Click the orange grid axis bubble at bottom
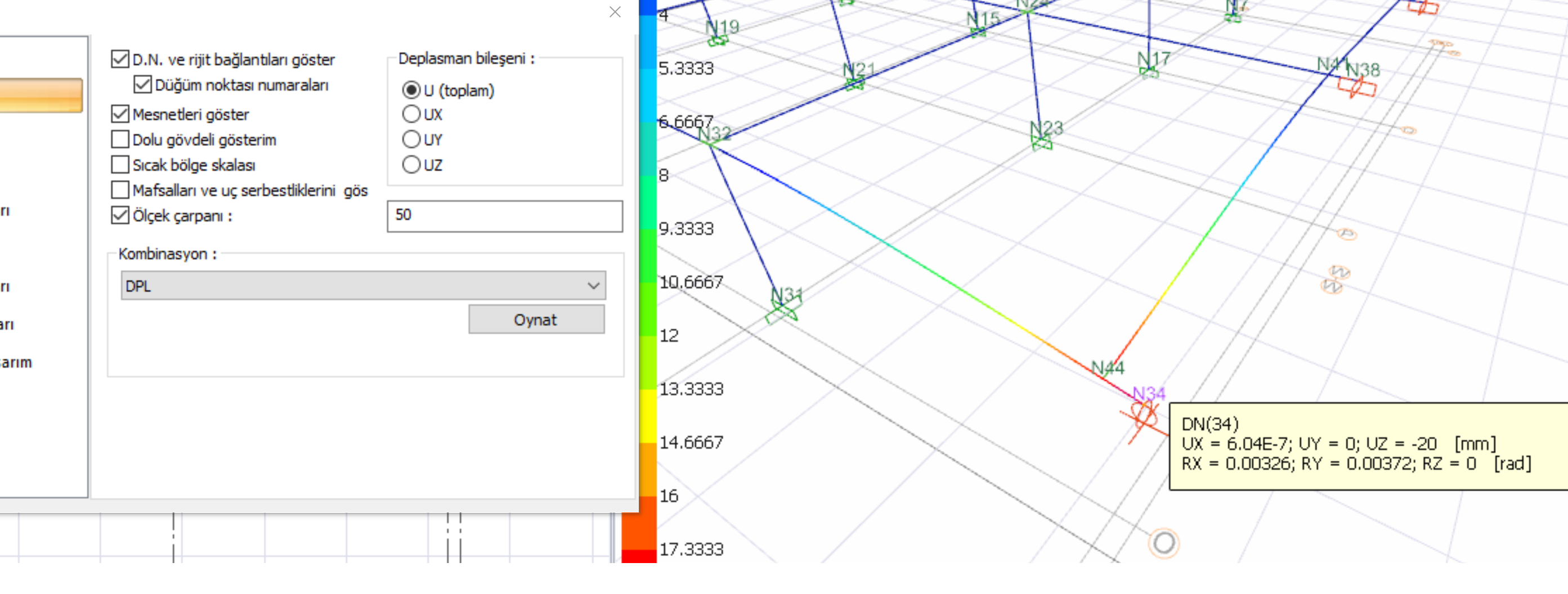 tap(1164, 543)
